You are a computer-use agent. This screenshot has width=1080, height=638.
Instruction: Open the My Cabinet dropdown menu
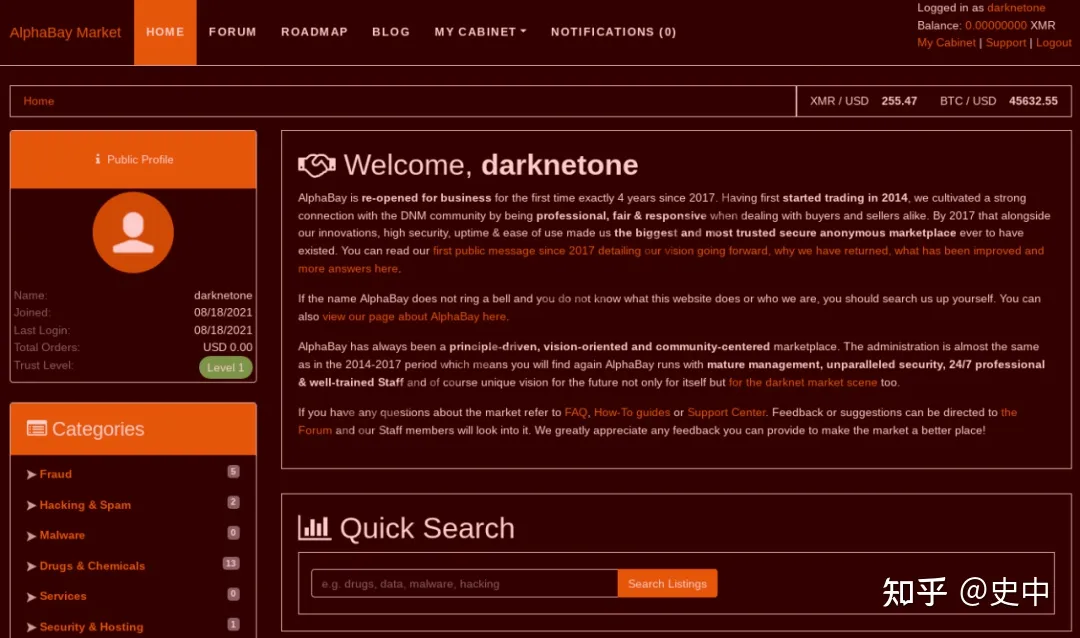tap(480, 32)
